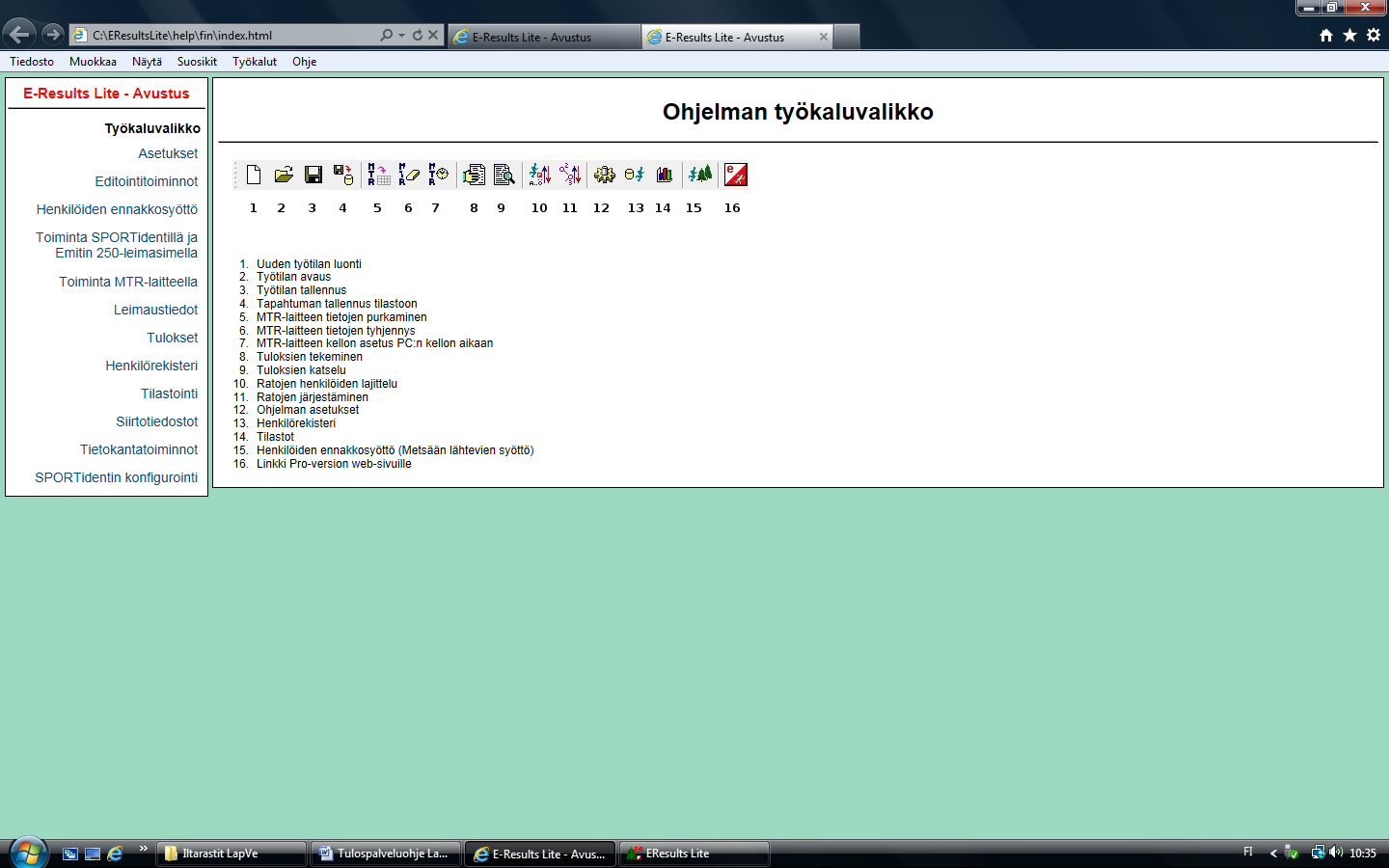1389x868 pixels.
Task: Click list text 'Linkki Pro-version web-sivuille'
Action: click(x=334, y=464)
